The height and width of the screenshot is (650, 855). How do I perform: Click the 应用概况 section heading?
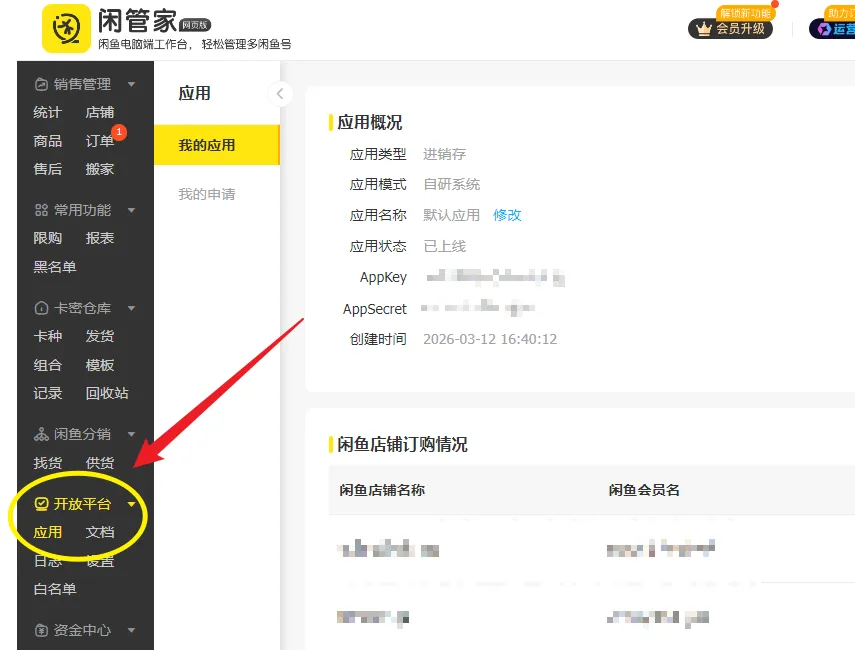coord(370,122)
